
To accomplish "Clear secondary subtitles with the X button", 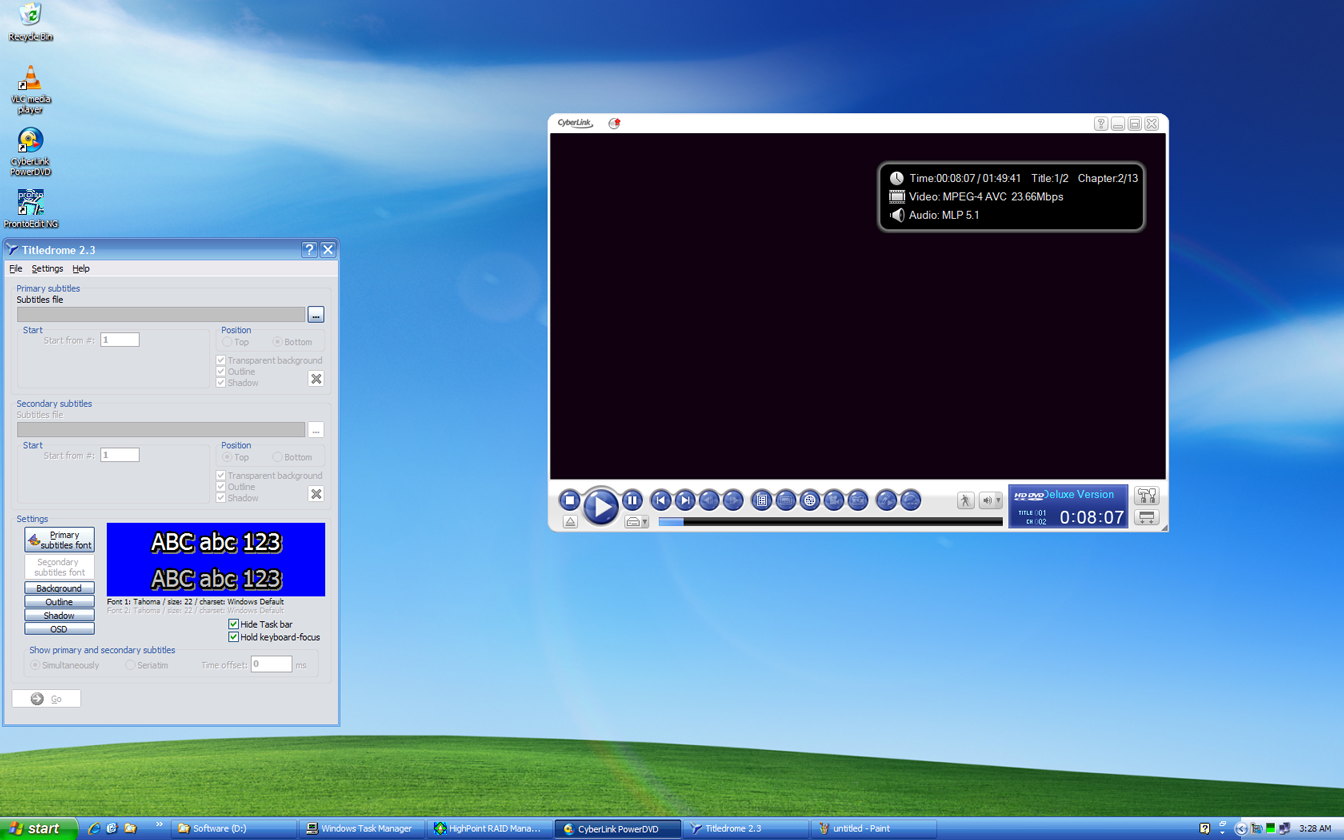I will 316,494.
